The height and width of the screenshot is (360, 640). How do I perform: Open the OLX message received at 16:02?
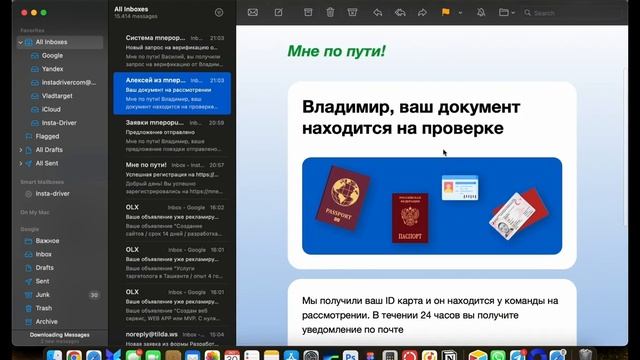click(172, 220)
